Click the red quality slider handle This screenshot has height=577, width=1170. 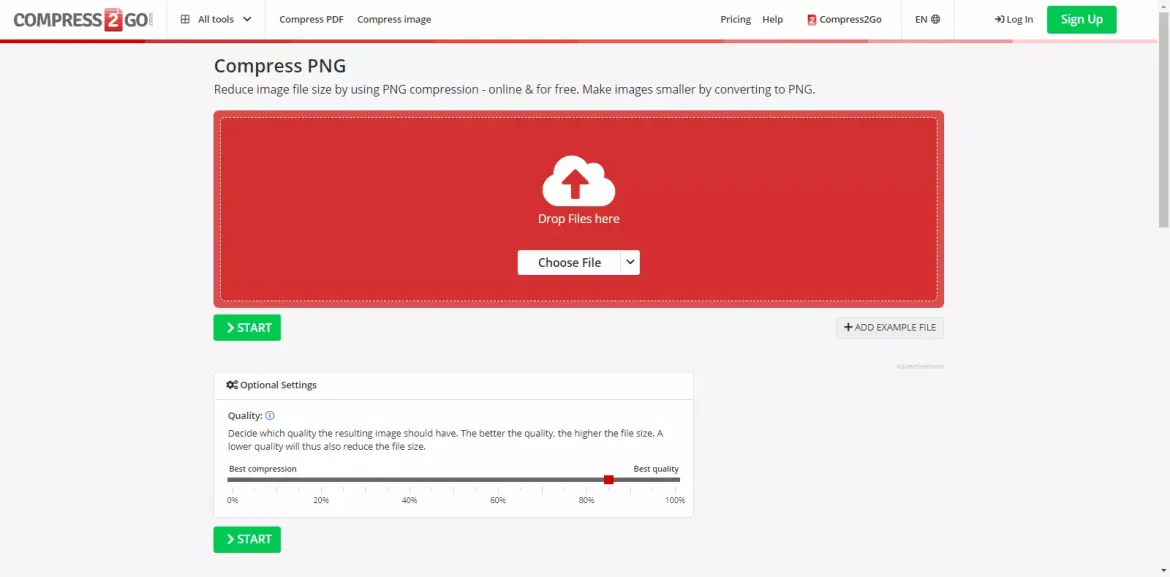(x=608, y=480)
